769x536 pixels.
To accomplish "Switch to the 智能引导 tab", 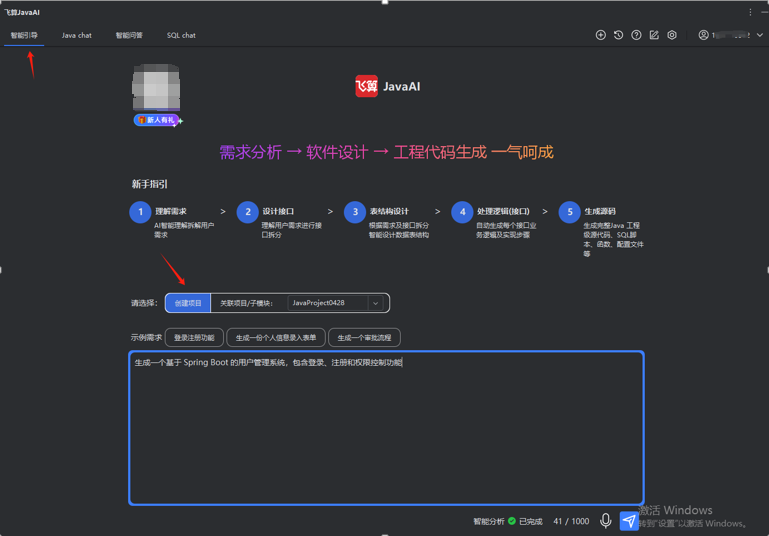I will (24, 35).
